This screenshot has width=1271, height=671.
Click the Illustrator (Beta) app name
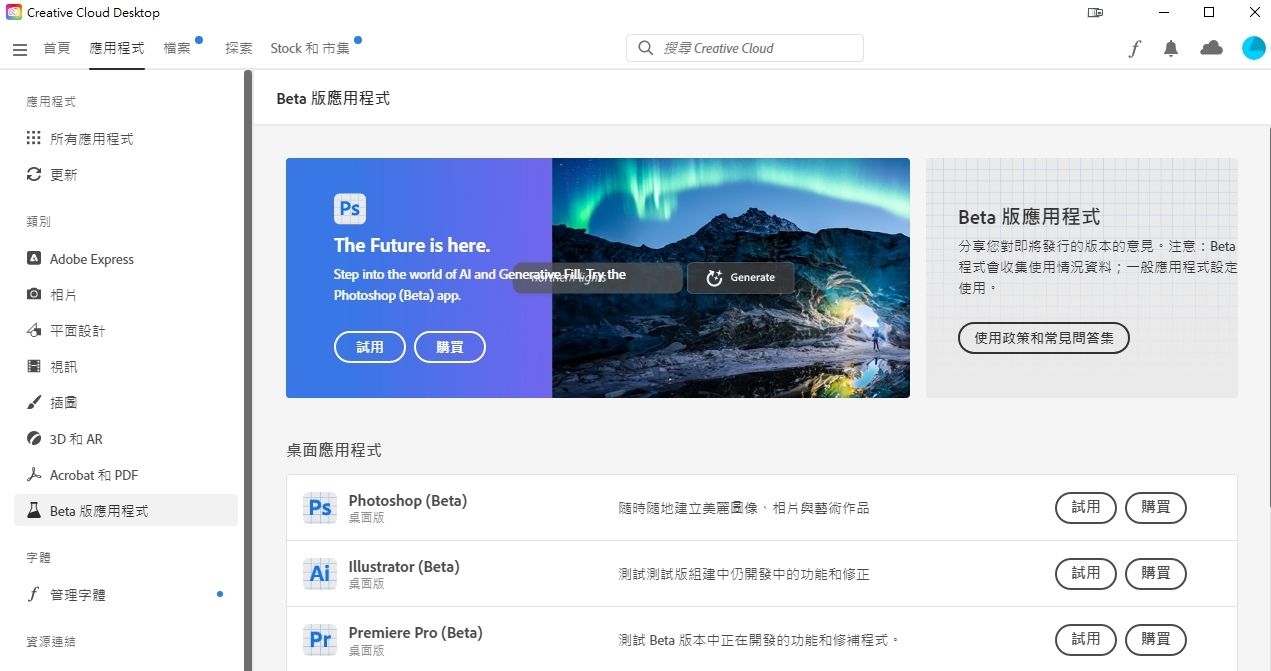[x=404, y=566]
